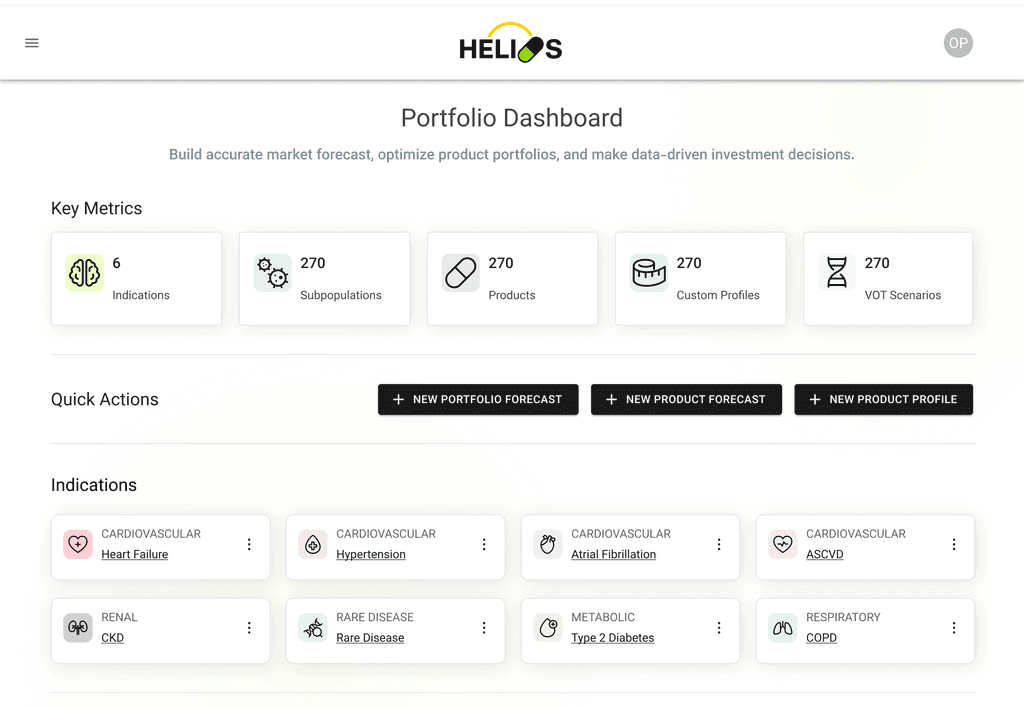Click the lungs icon for COPD
Screen dimensions: 1024x707
click(783, 628)
